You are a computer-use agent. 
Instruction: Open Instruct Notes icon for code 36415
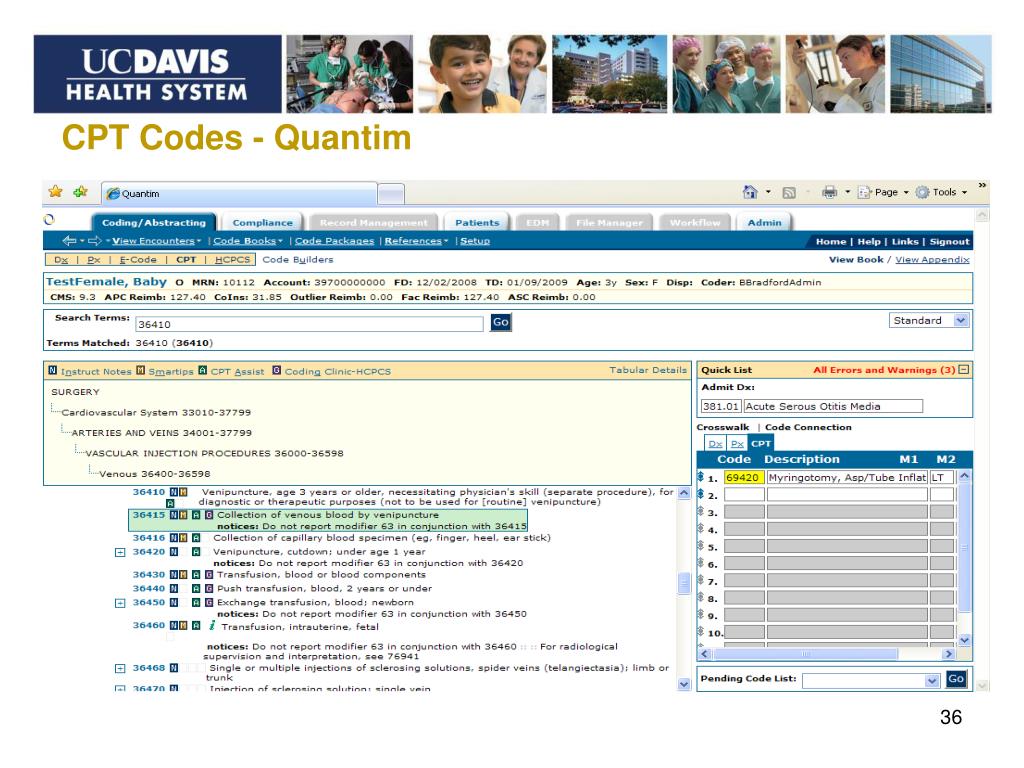tap(174, 515)
